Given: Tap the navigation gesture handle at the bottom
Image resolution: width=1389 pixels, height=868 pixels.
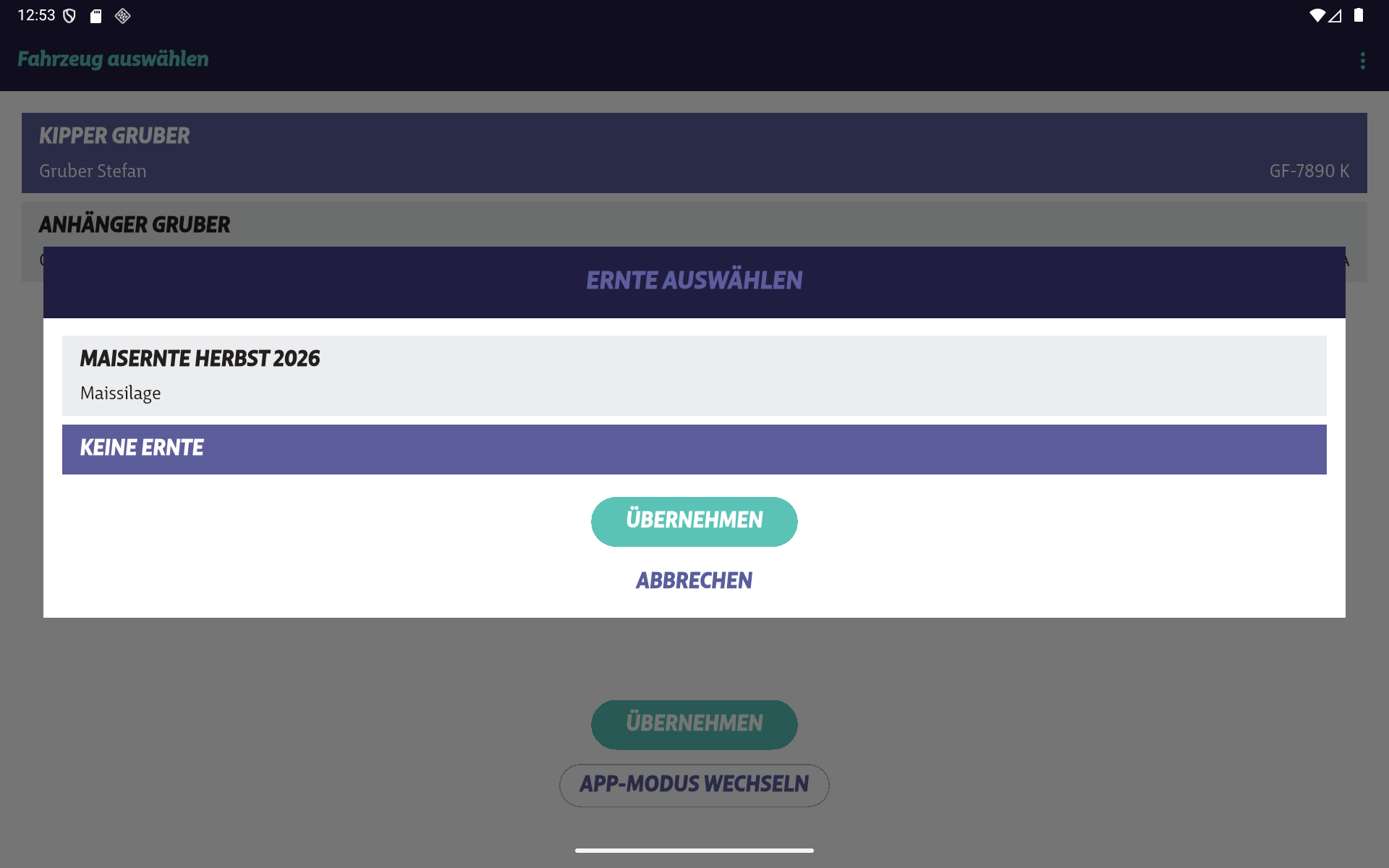Looking at the screenshot, I should (x=694, y=850).
